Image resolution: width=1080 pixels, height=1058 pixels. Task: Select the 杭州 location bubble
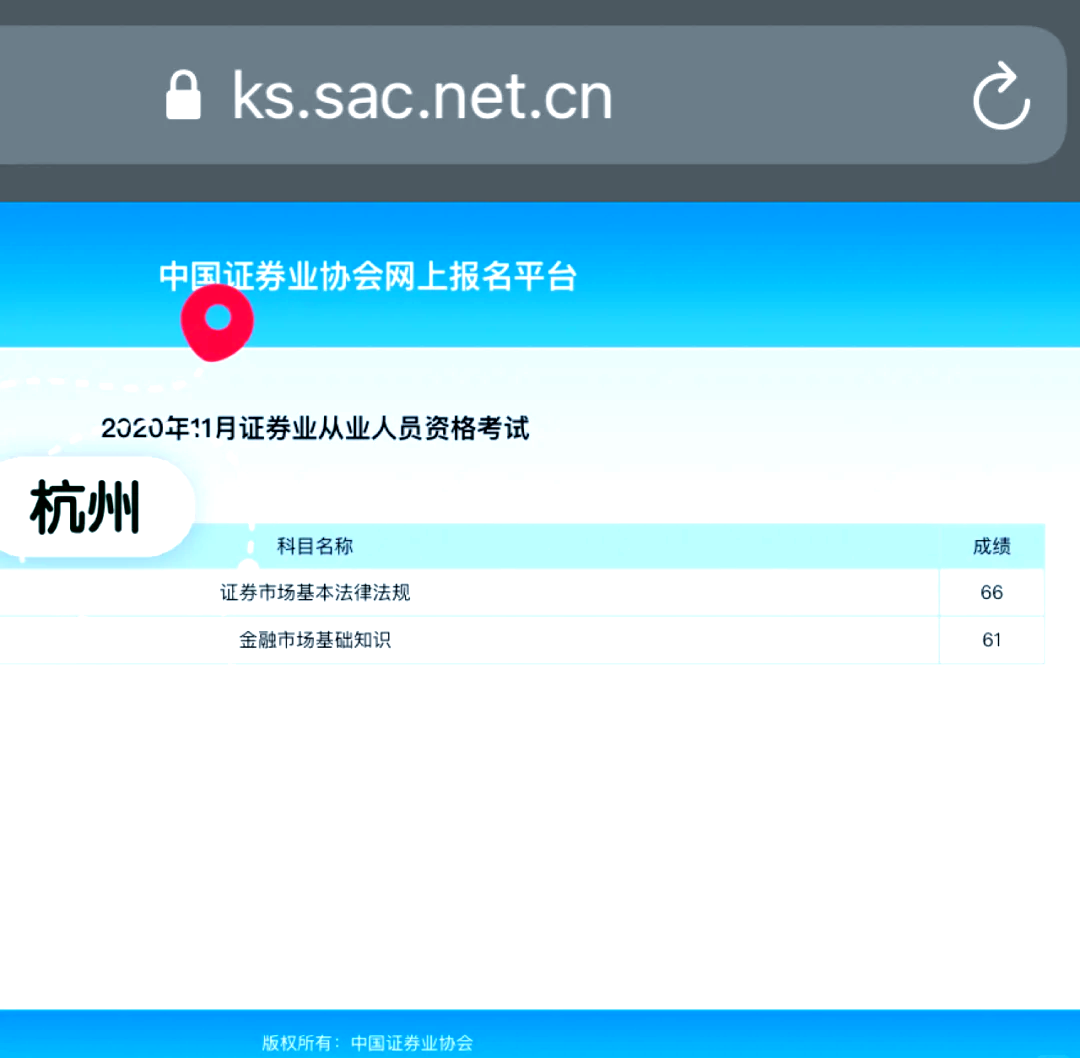point(90,506)
